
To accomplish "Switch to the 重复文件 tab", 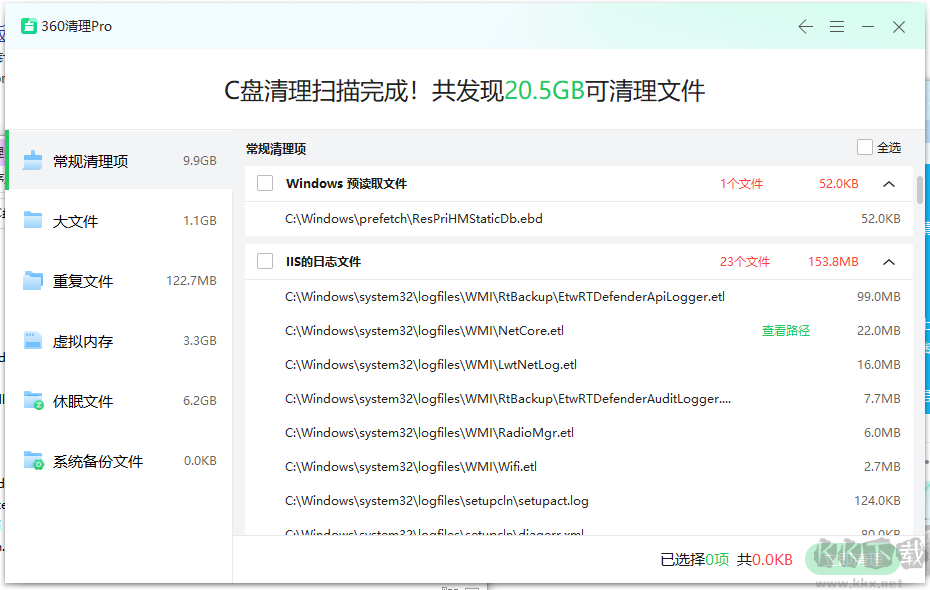I will tap(120, 280).
